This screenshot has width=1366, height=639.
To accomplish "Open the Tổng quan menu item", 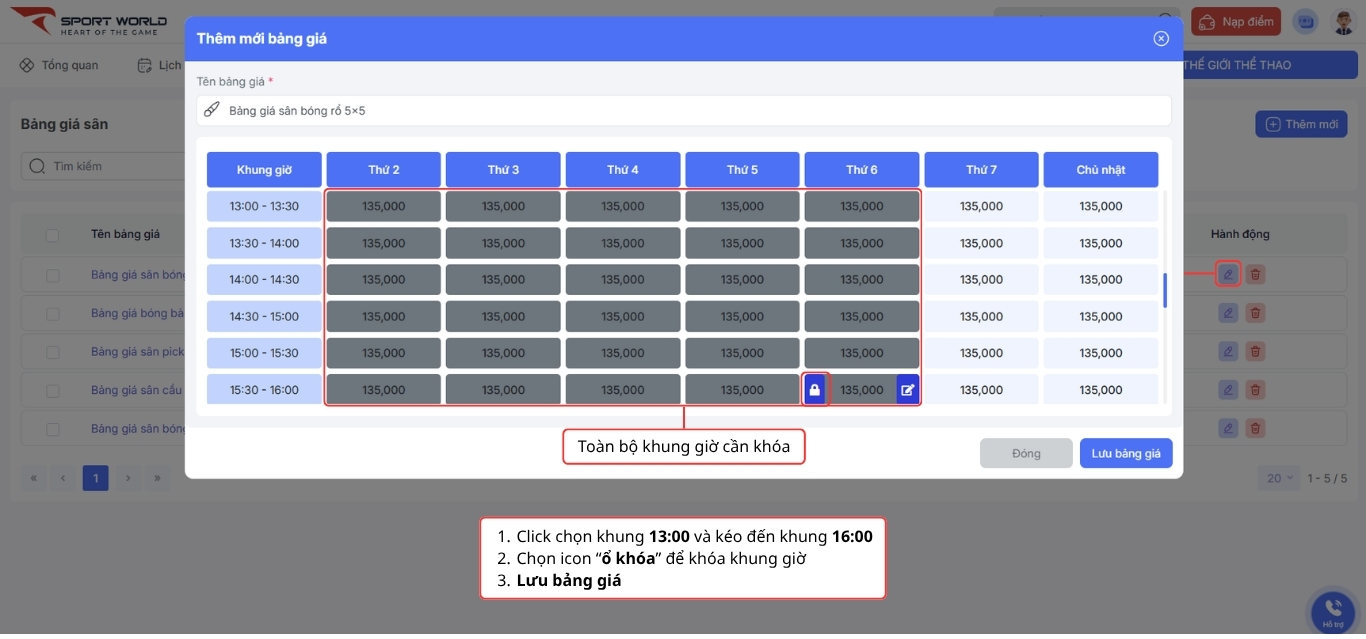I will (x=59, y=65).
